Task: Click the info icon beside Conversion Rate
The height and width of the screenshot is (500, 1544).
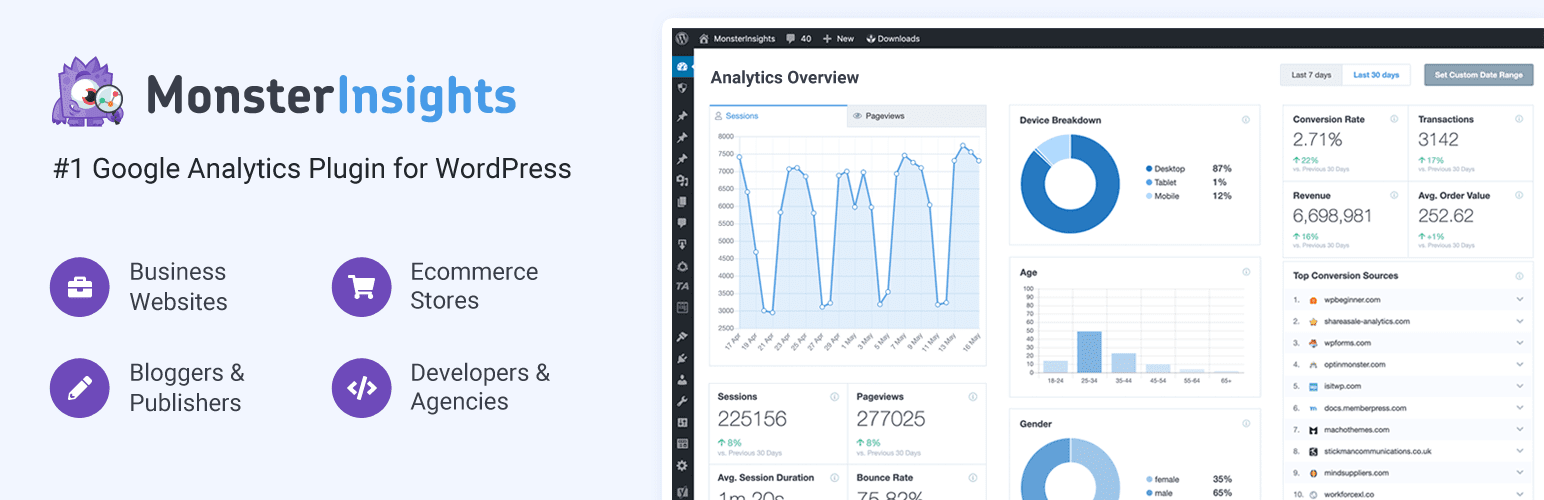Action: point(1393,119)
